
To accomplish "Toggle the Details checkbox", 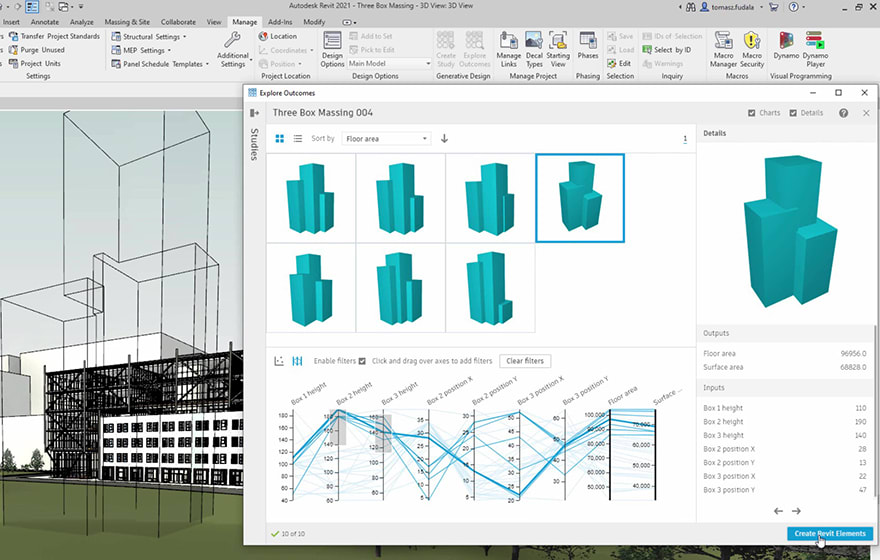I will pos(793,113).
